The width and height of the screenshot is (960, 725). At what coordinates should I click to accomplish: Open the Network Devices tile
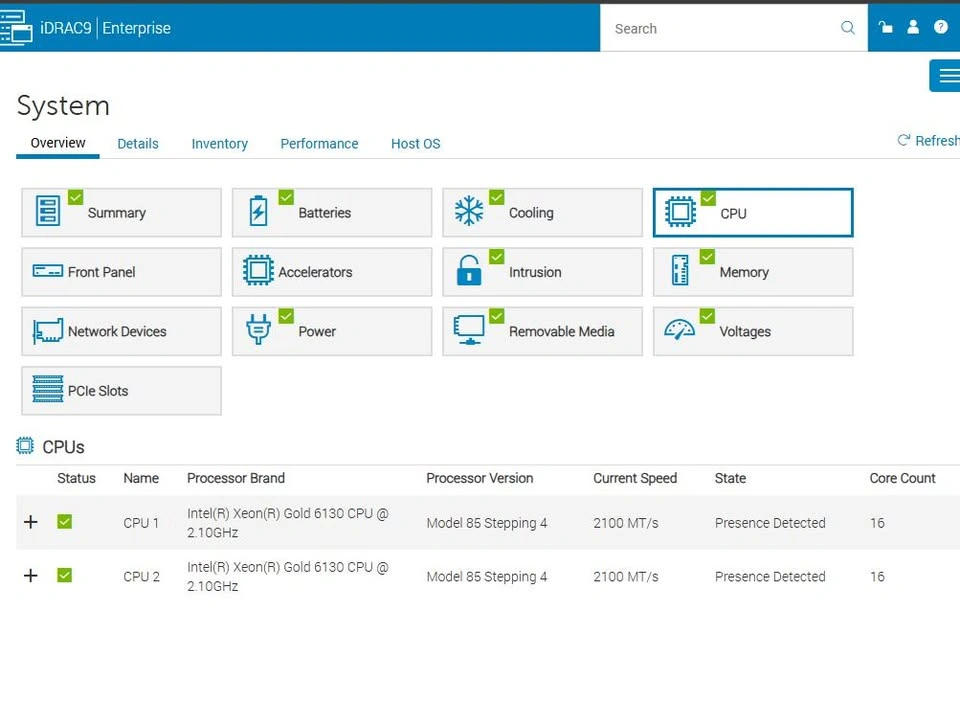(120, 331)
